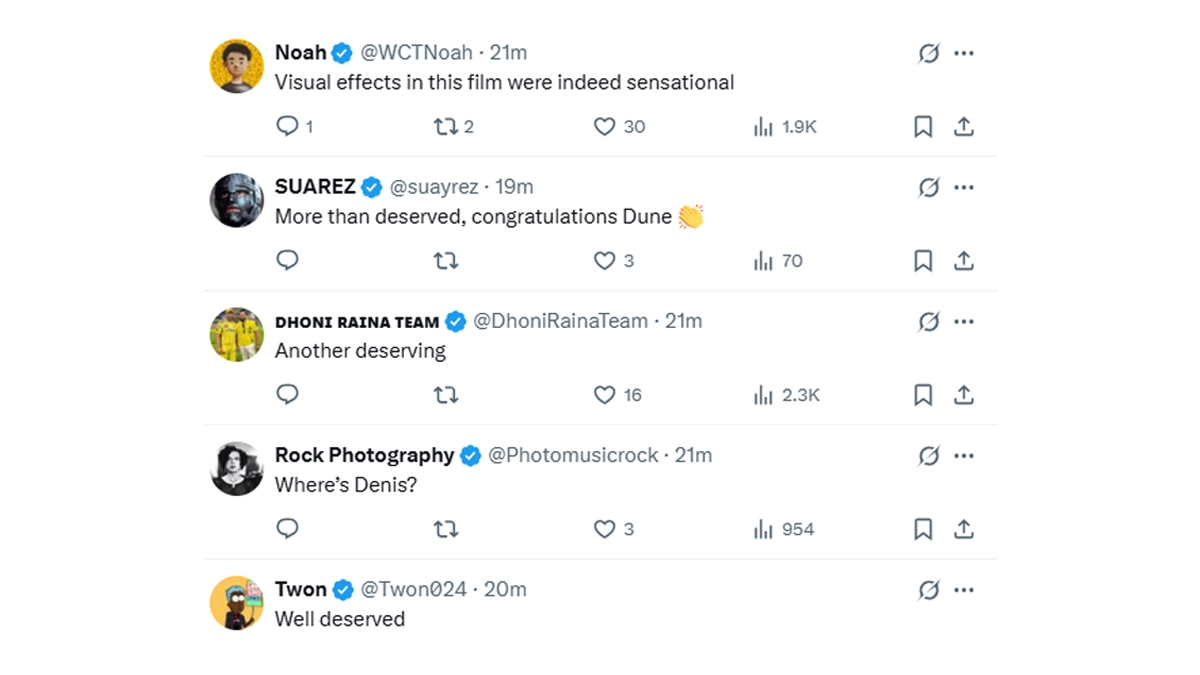Reply to Noah's visual effects tweet
1200x675 pixels.
(287, 126)
